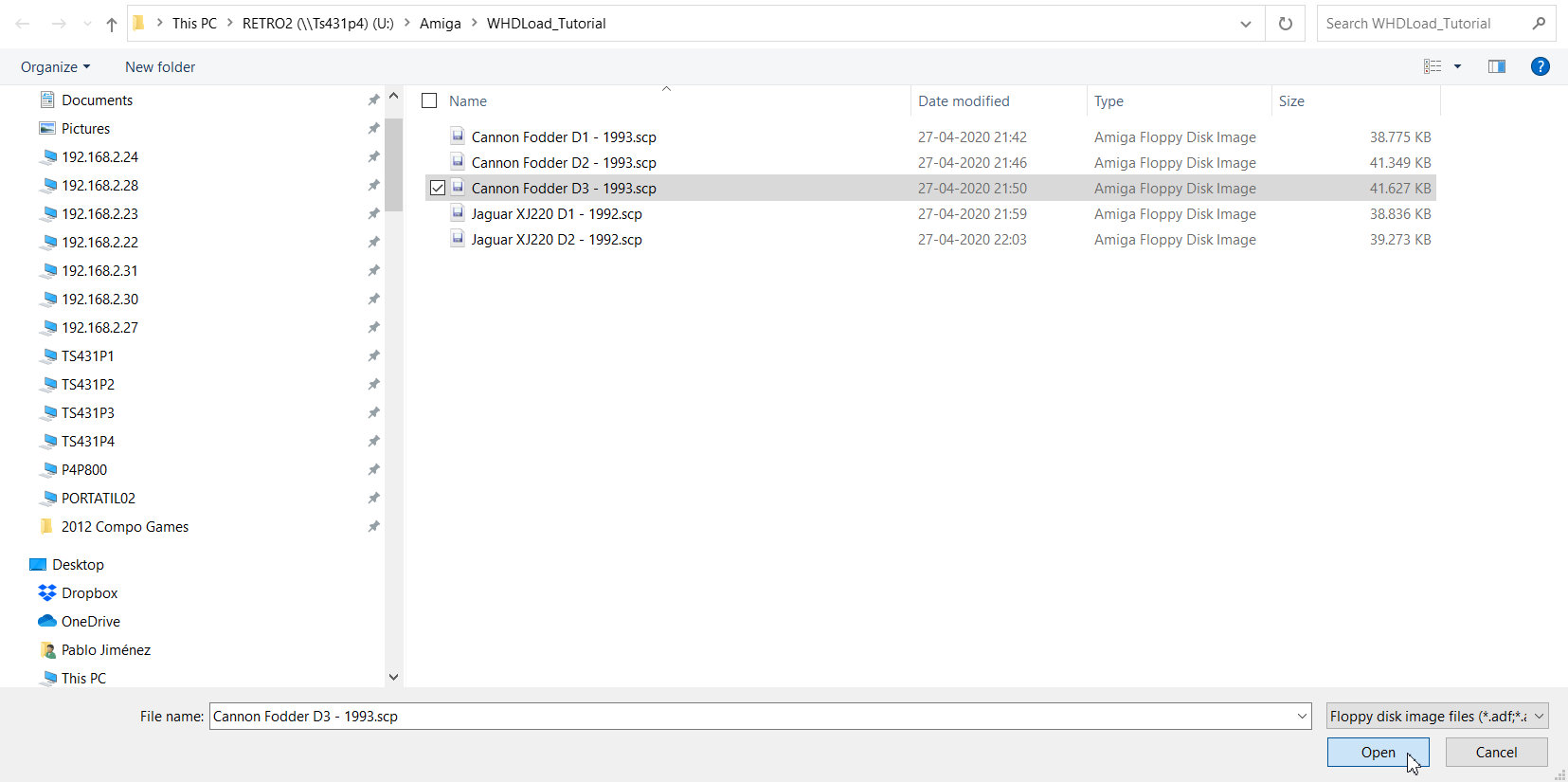Viewport: 1568px width, 782px height.
Task: Open network location 192.168.2.28
Action: point(99,186)
